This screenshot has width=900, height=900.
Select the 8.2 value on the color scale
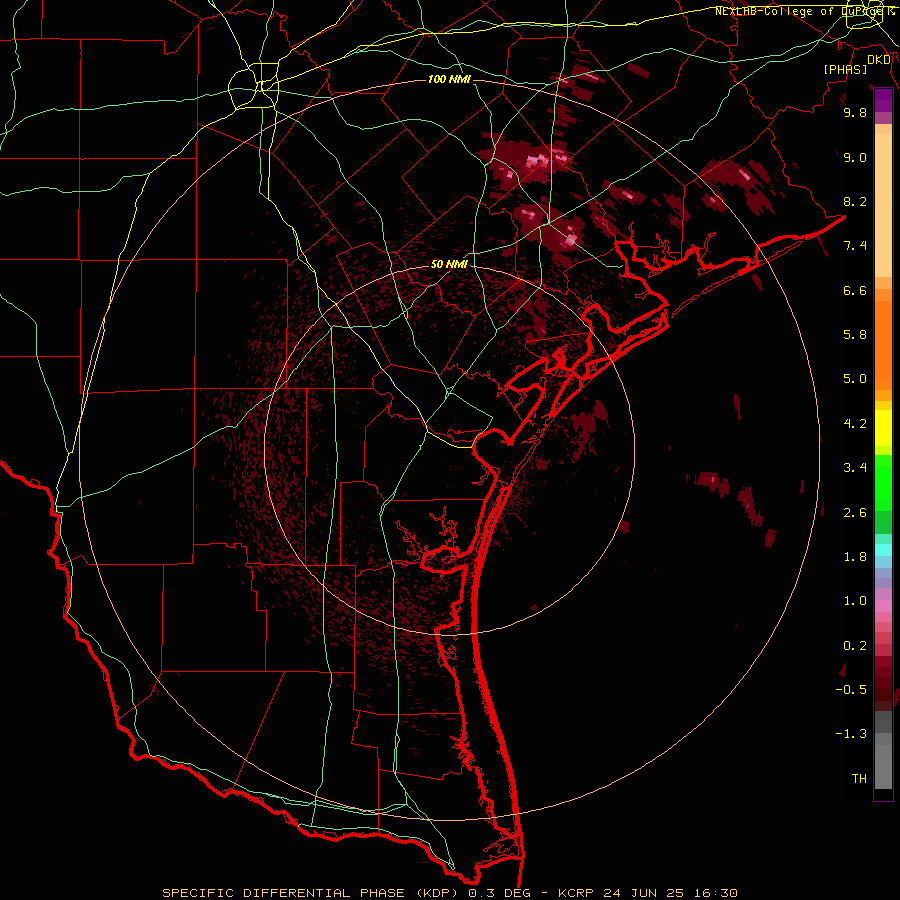pyautogui.click(x=855, y=201)
